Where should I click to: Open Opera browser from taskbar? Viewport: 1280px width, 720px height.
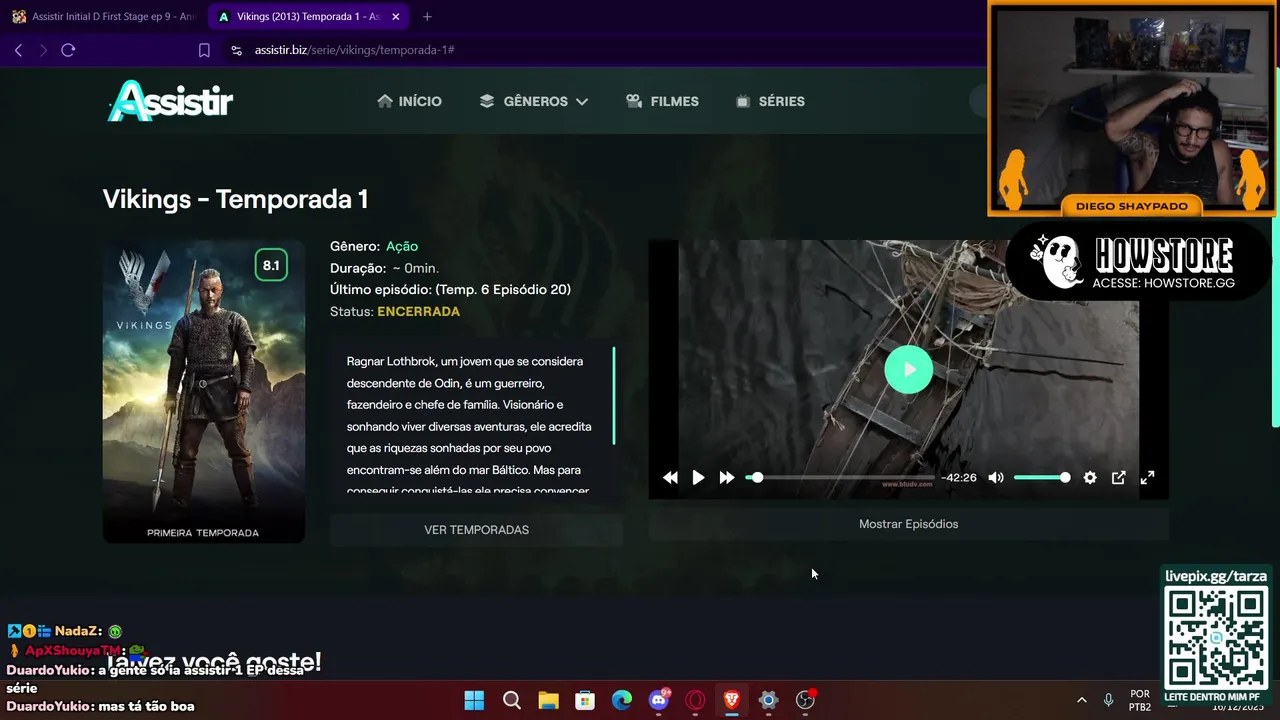pyautogui.click(x=695, y=700)
